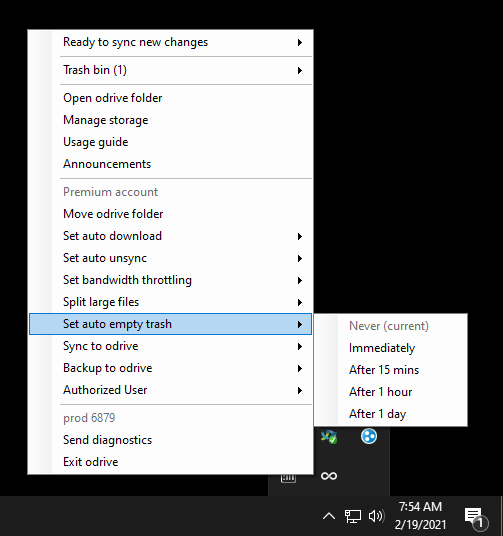503x536 pixels.
Task: Open odrive folder from the menu
Action: [170, 98]
